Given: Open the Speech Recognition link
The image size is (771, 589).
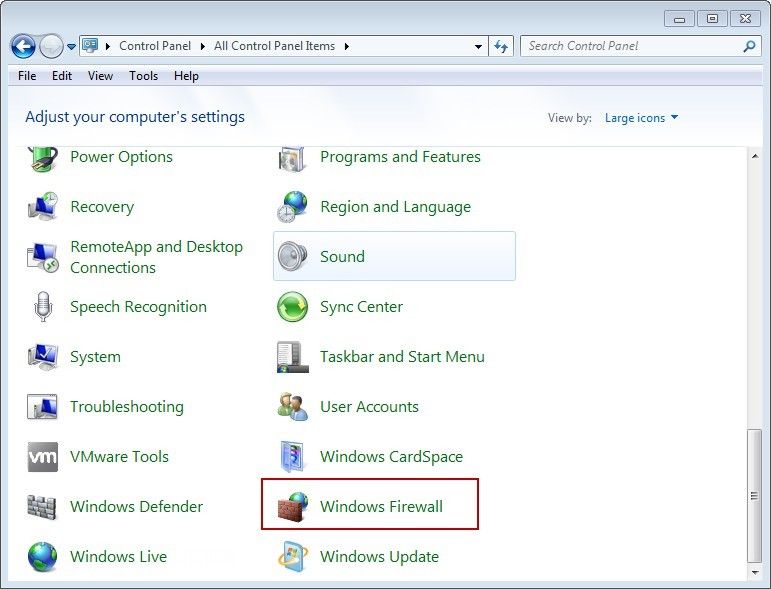Looking at the screenshot, I should [x=138, y=307].
